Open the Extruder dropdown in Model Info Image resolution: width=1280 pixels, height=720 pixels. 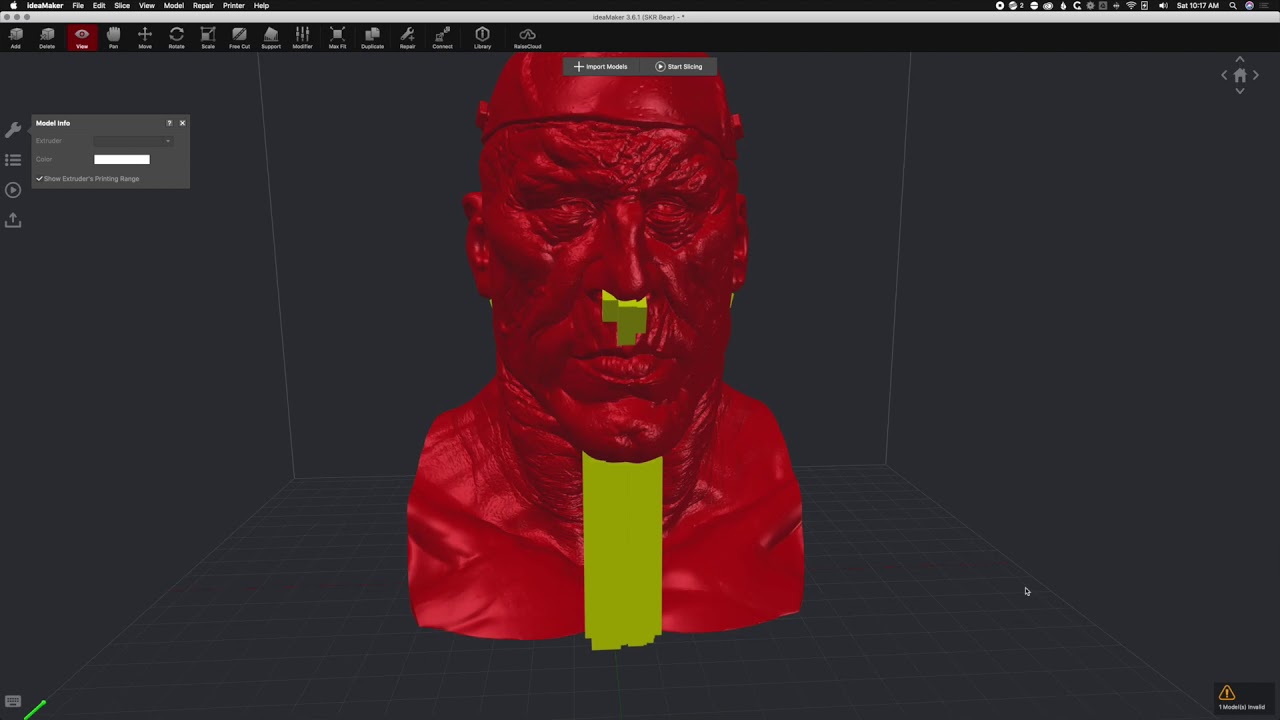tap(133, 141)
